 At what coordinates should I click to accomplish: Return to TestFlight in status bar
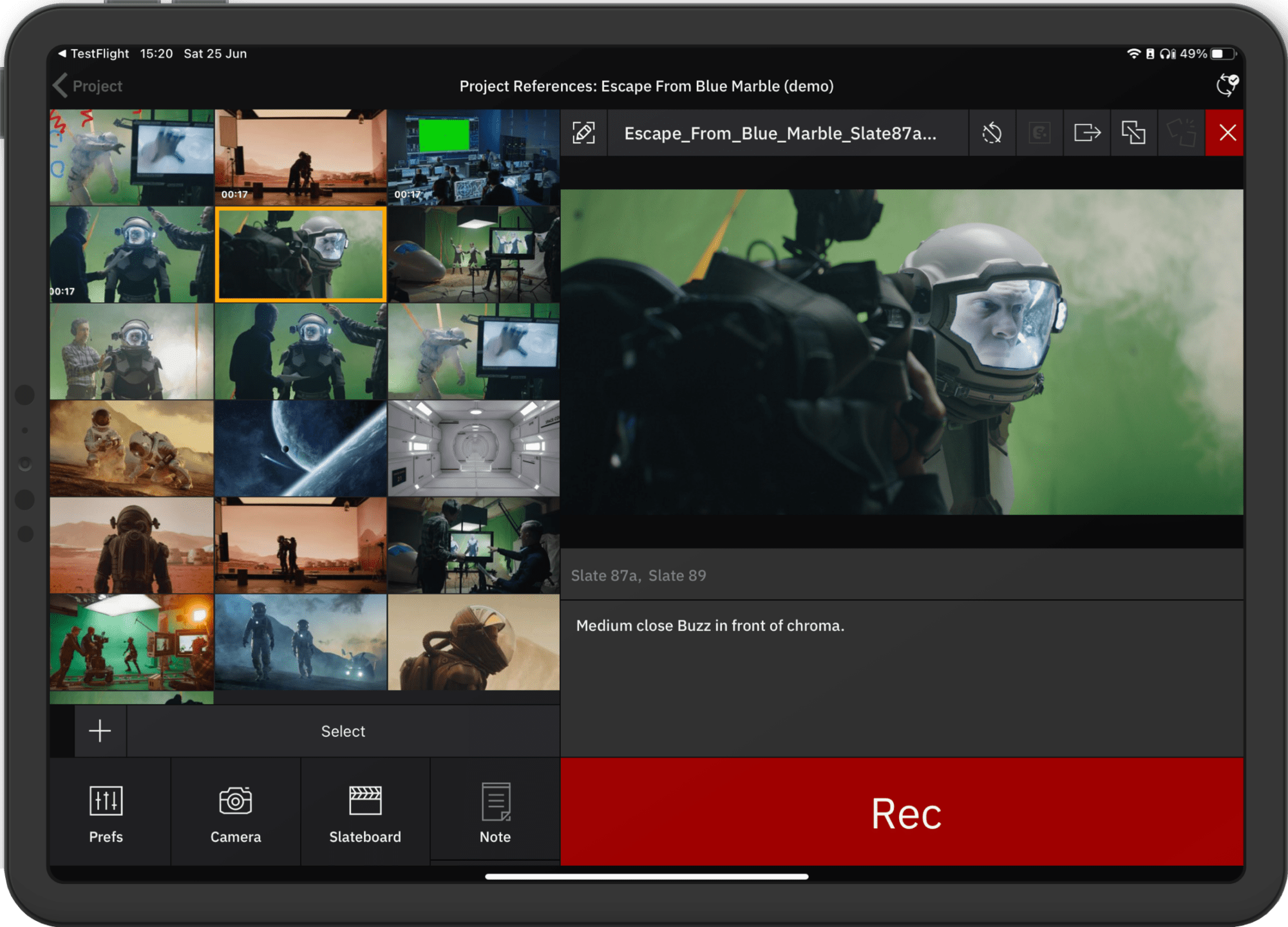pyautogui.click(x=94, y=54)
